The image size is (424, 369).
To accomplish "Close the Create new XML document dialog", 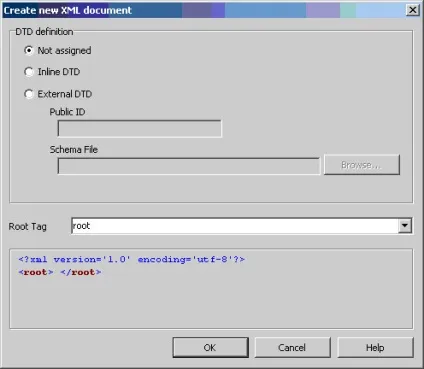I will click(413, 10).
